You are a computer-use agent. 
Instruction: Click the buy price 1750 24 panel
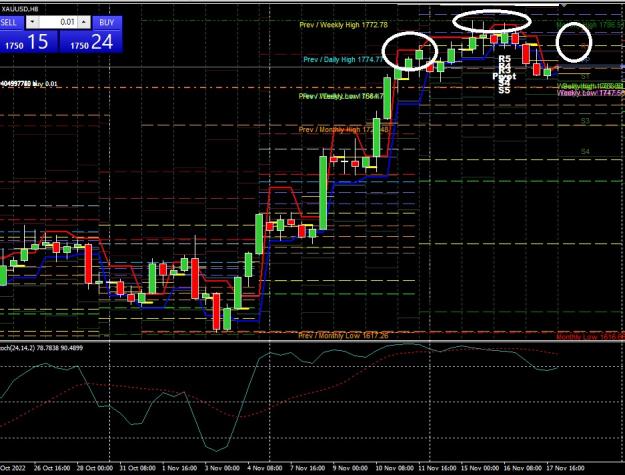click(x=91, y=42)
